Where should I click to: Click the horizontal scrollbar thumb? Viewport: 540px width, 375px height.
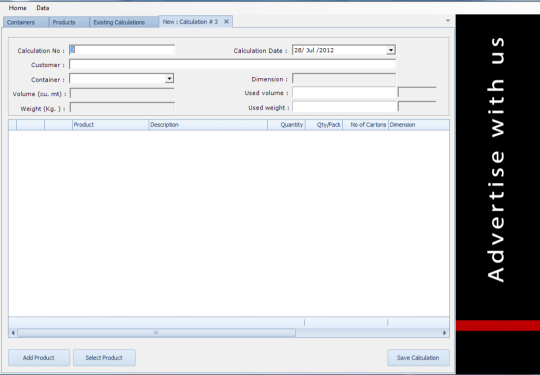[156, 333]
